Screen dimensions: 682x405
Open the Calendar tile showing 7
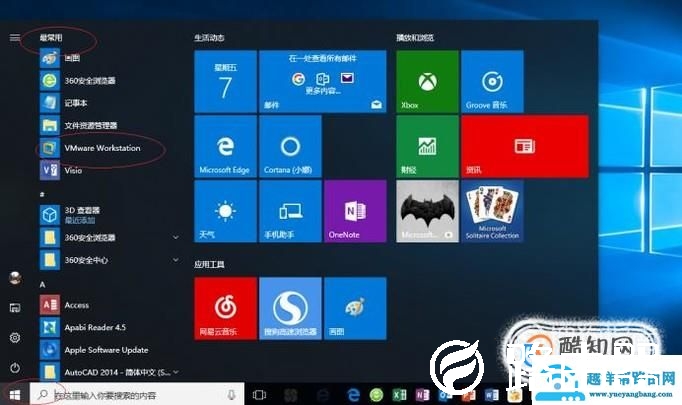pyautogui.click(x=225, y=82)
